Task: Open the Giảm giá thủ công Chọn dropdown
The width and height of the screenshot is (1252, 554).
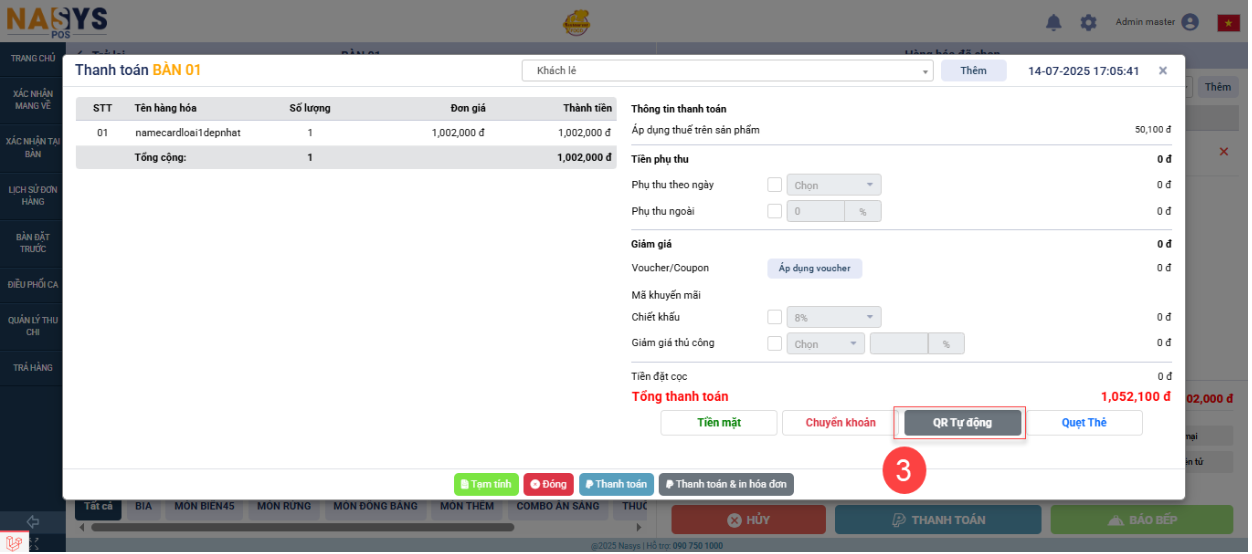Action: 826,344
